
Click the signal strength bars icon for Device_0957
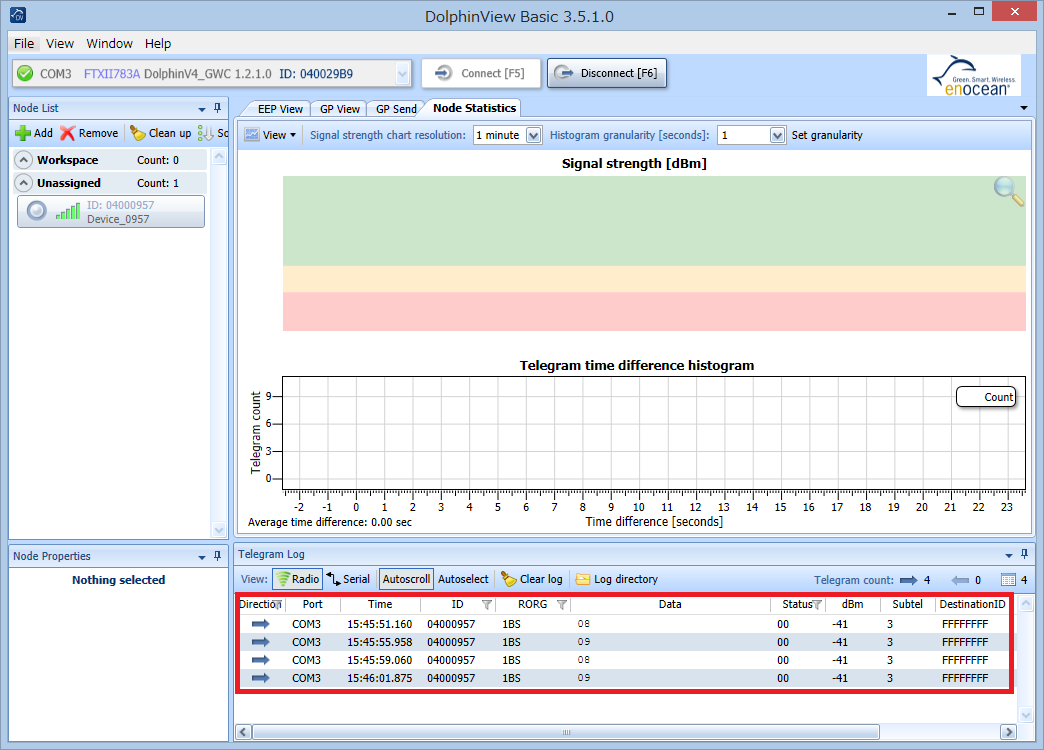(x=68, y=212)
